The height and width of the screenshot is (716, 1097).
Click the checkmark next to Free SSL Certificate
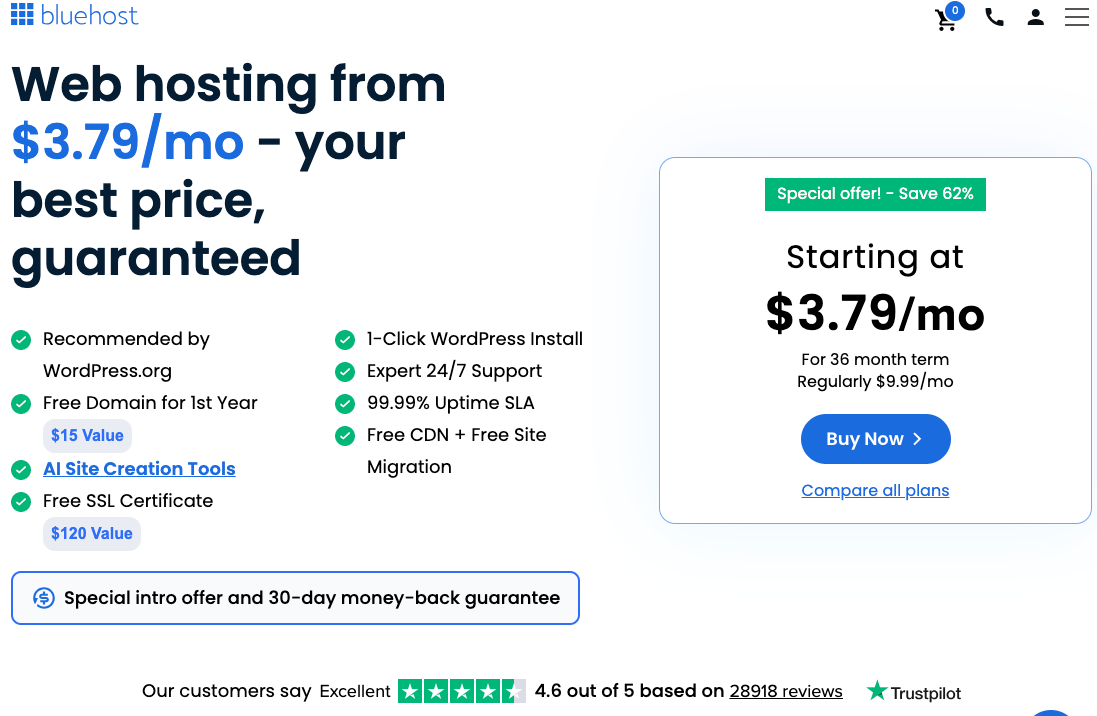[21, 502]
